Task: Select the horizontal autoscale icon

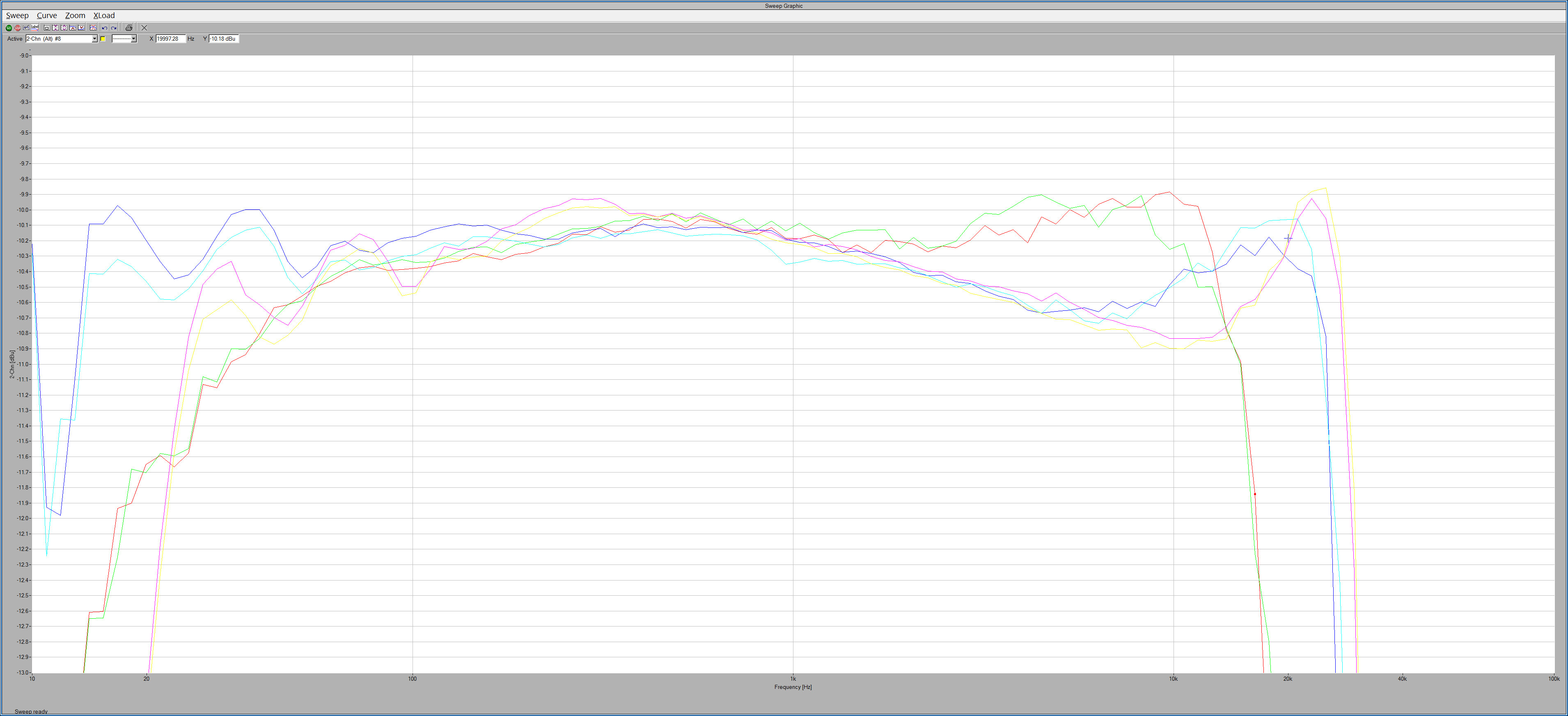Action: pos(55,28)
